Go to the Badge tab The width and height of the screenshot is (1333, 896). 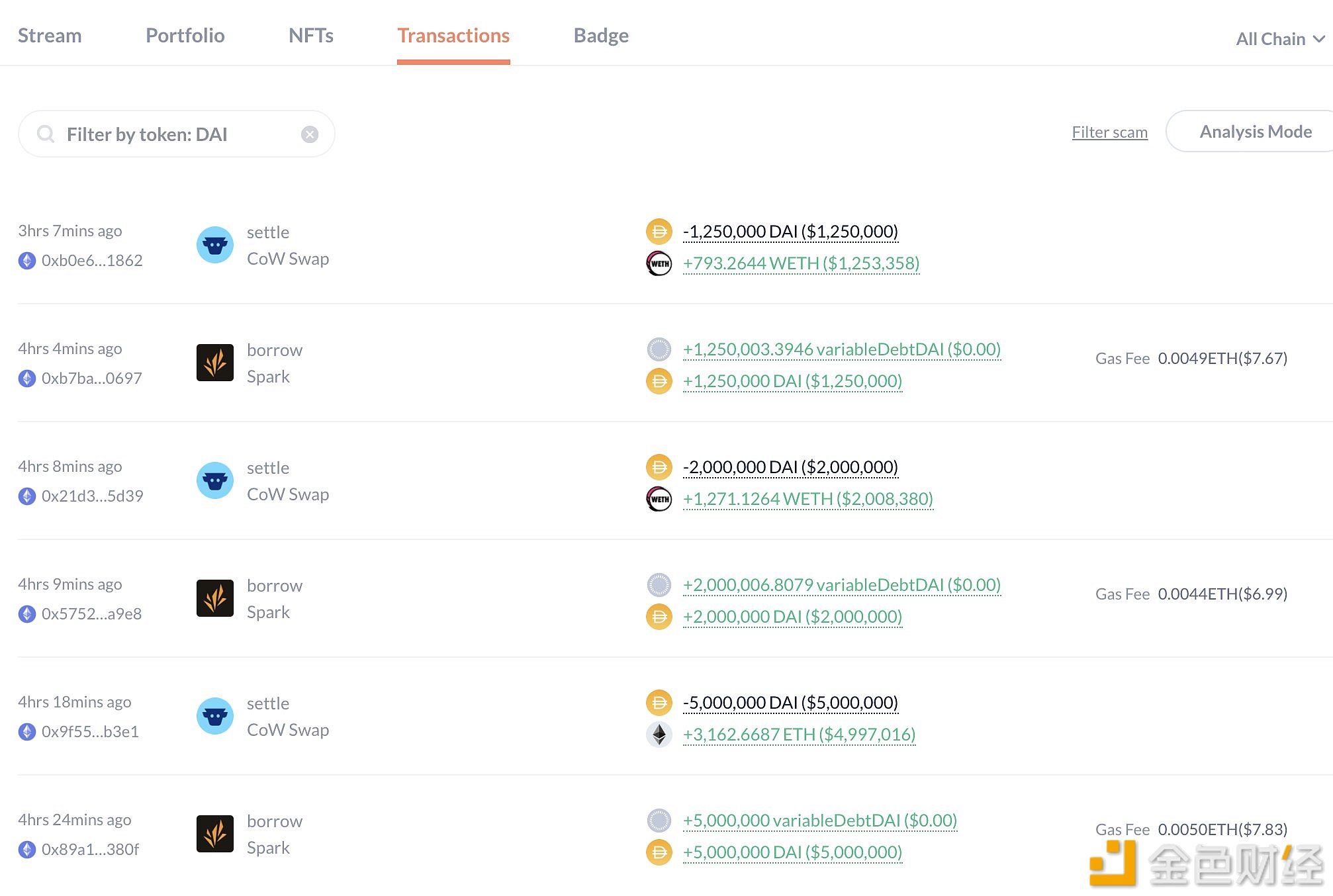[x=601, y=36]
